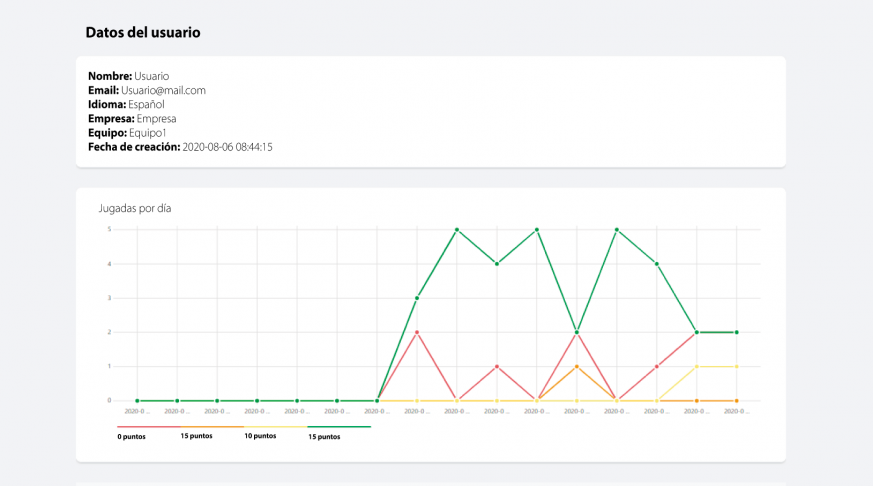Click the Usuario@mail.com email address
This screenshot has width=873, height=486.
point(170,90)
